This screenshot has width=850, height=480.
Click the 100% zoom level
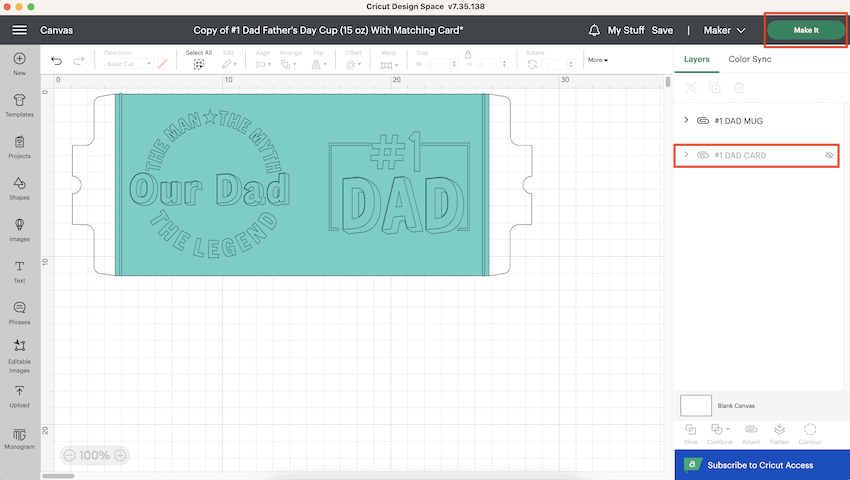click(94, 455)
